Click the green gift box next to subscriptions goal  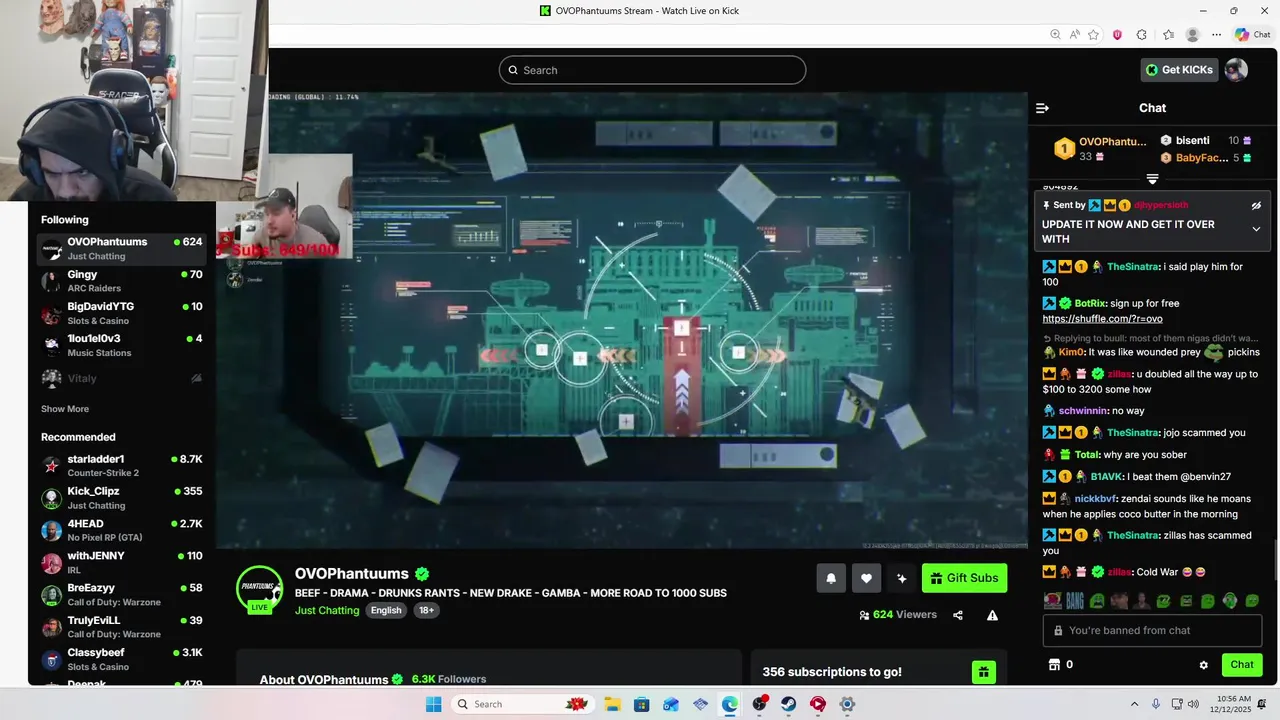pyautogui.click(x=984, y=672)
